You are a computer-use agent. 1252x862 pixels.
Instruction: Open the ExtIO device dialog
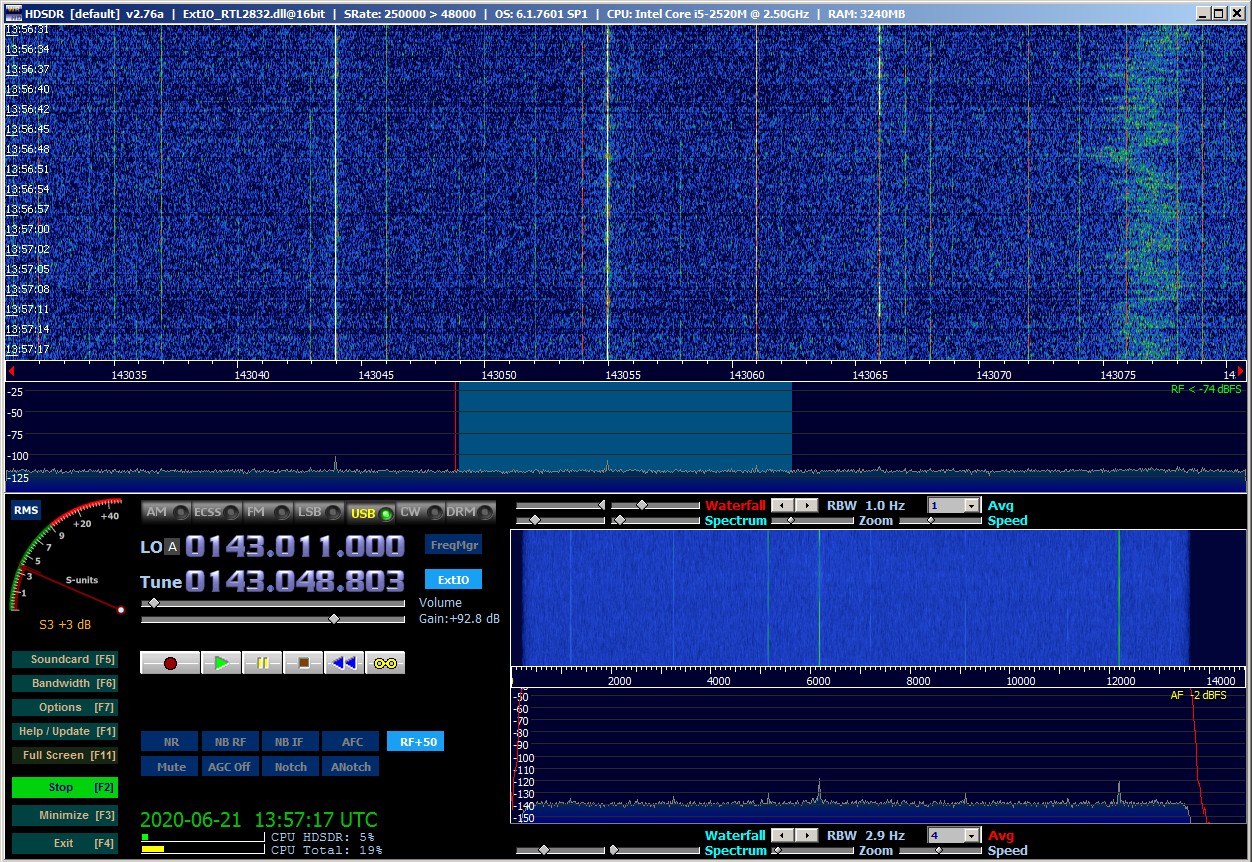pyautogui.click(x=453, y=580)
